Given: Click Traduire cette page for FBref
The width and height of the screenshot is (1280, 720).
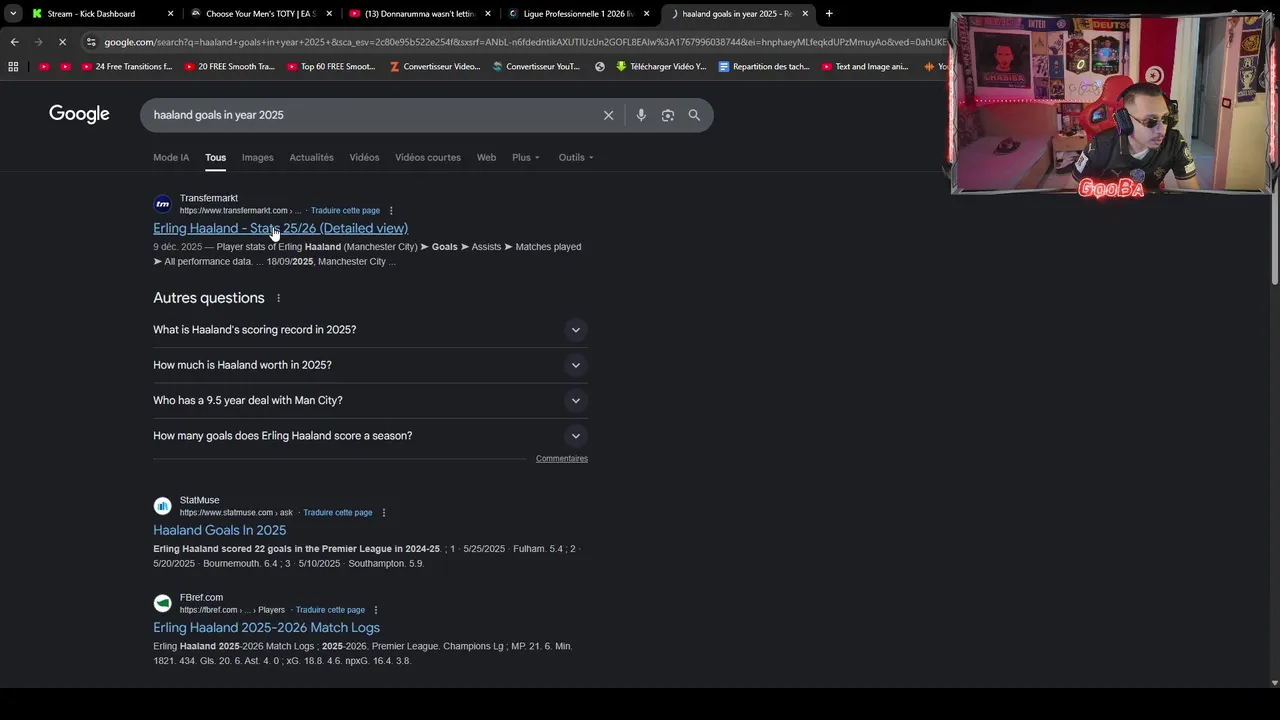Looking at the screenshot, I should pos(330,610).
